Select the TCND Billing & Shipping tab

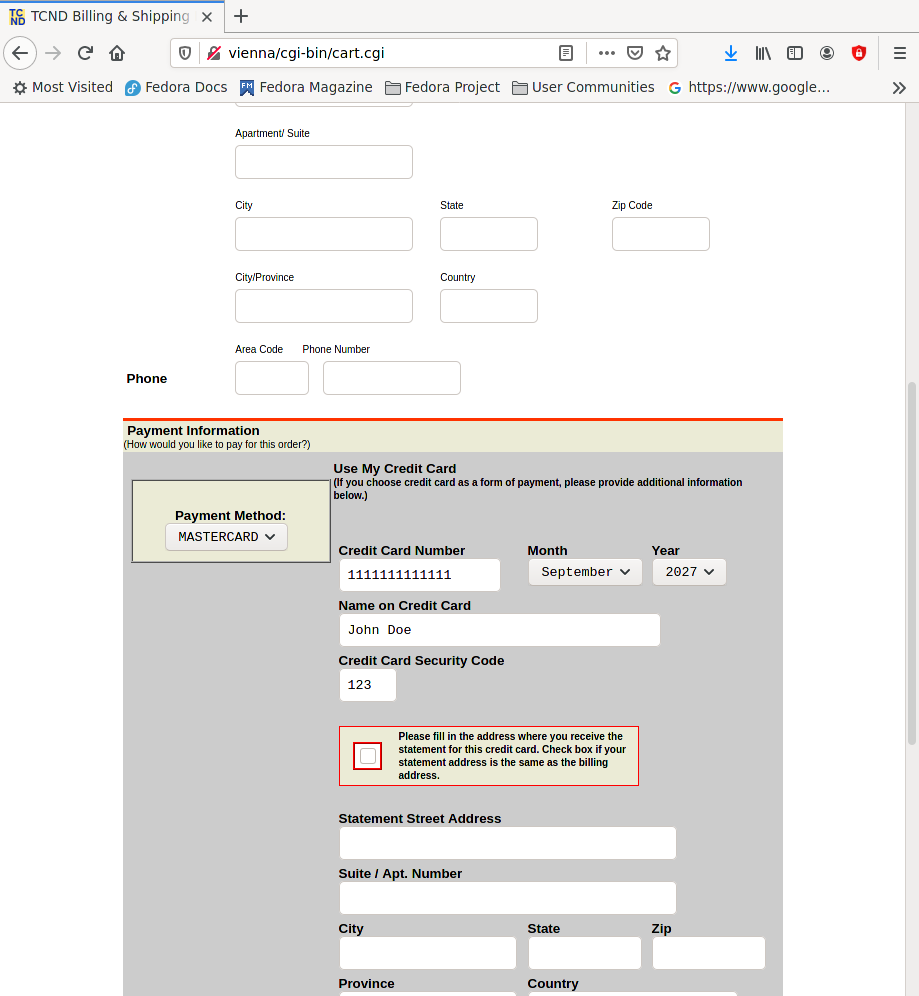(x=108, y=16)
